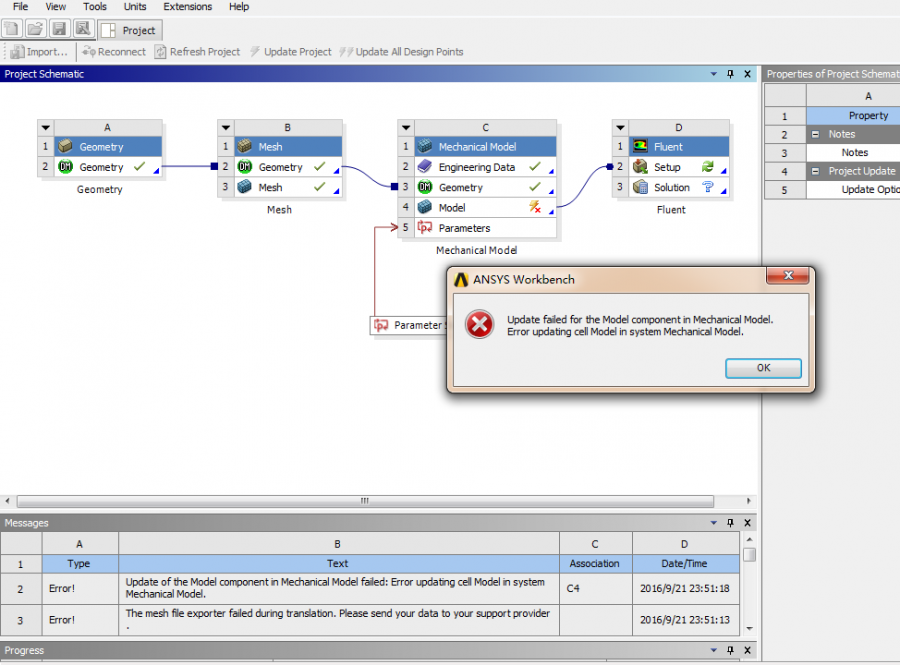Image resolution: width=900 pixels, height=665 pixels.
Task: Select message text about mesh file exporter
Action: (339, 620)
